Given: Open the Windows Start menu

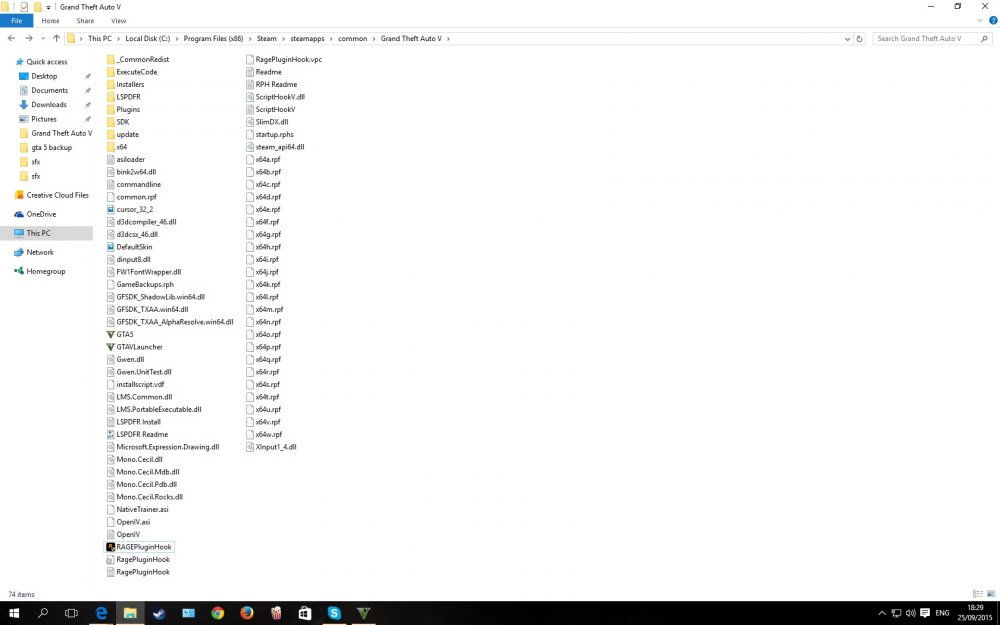Looking at the screenshot, I should [13, 614].
